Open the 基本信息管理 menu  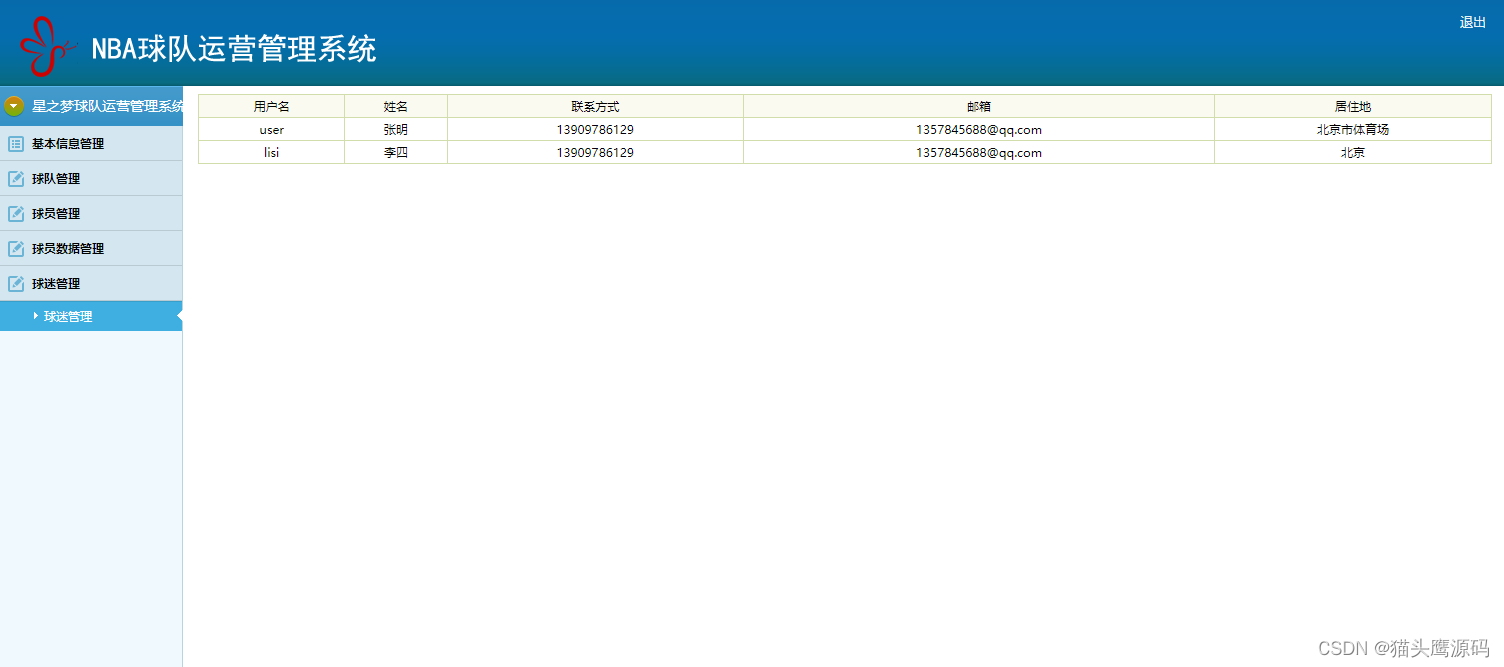click(x=91, y=144)
